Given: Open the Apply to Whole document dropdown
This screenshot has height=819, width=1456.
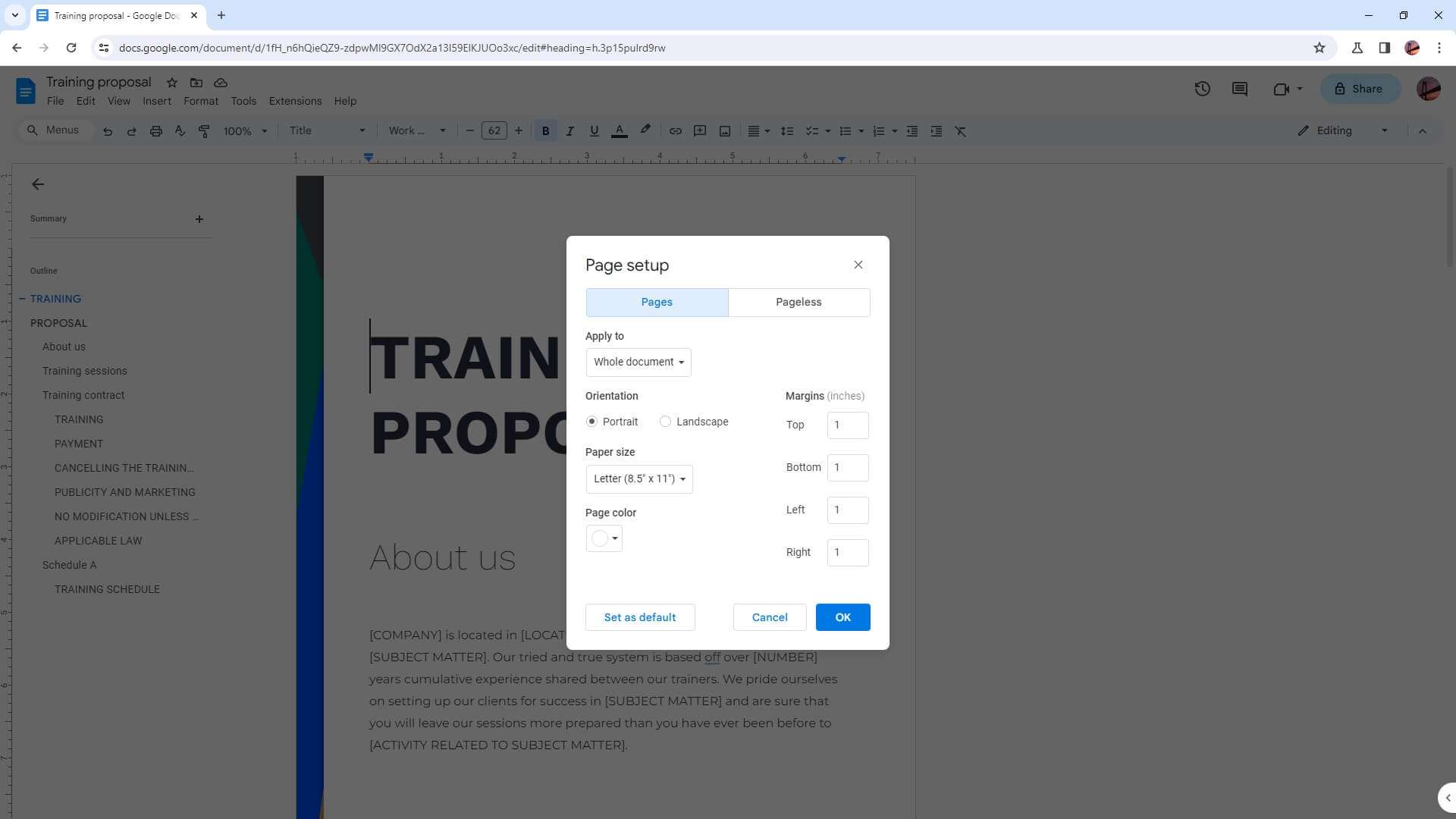Looking at the screenshot, I should tap(639, 362).
